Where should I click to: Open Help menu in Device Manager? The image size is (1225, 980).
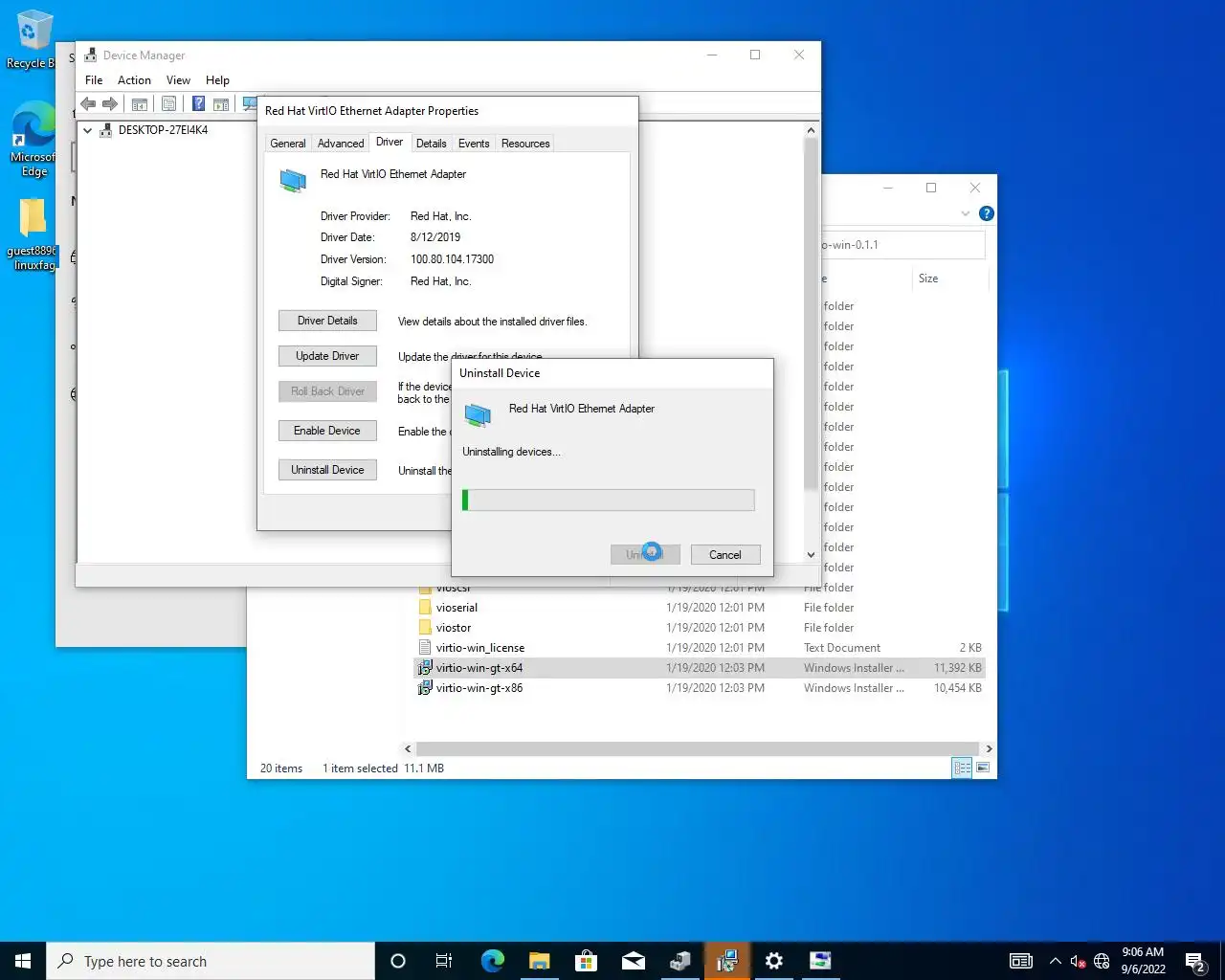click(217, 80)
